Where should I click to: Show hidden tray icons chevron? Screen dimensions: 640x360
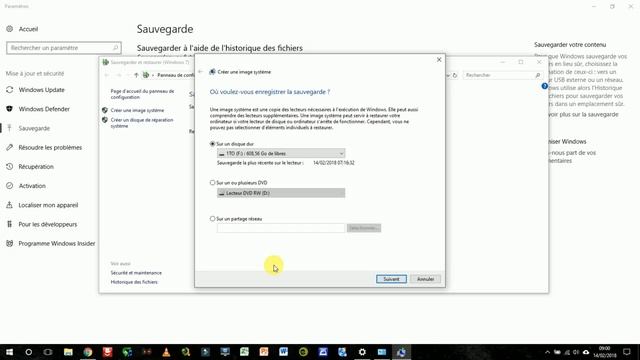click(547, 352)
